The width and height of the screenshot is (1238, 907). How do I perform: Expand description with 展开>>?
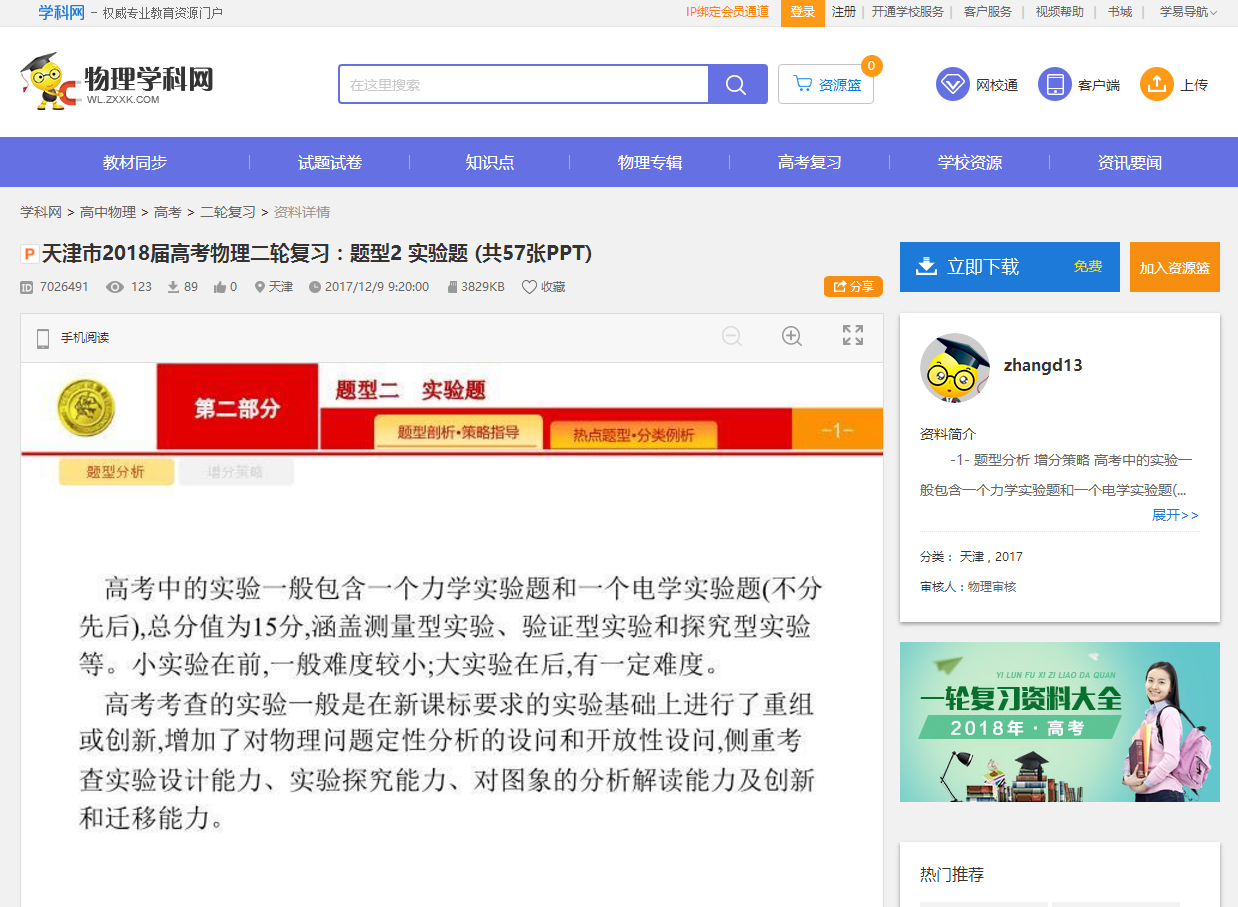pos(1174,515)
